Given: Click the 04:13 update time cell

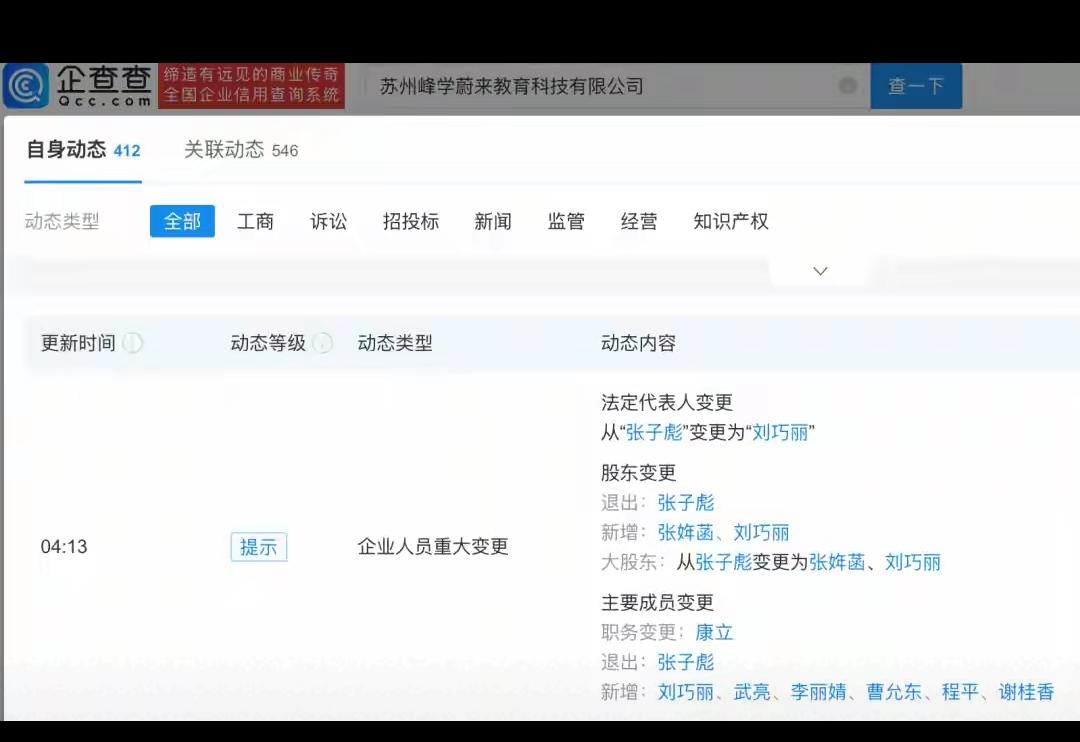Looking at the screenshot, I should [x=64, y=547].
